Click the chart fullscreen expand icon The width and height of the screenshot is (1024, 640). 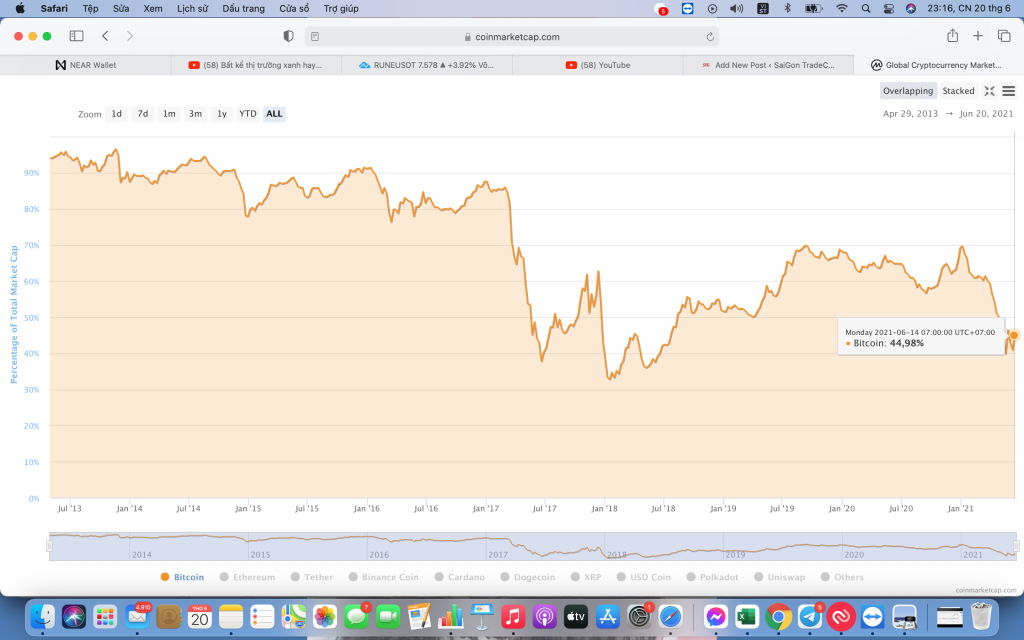[x=989, y=91]
